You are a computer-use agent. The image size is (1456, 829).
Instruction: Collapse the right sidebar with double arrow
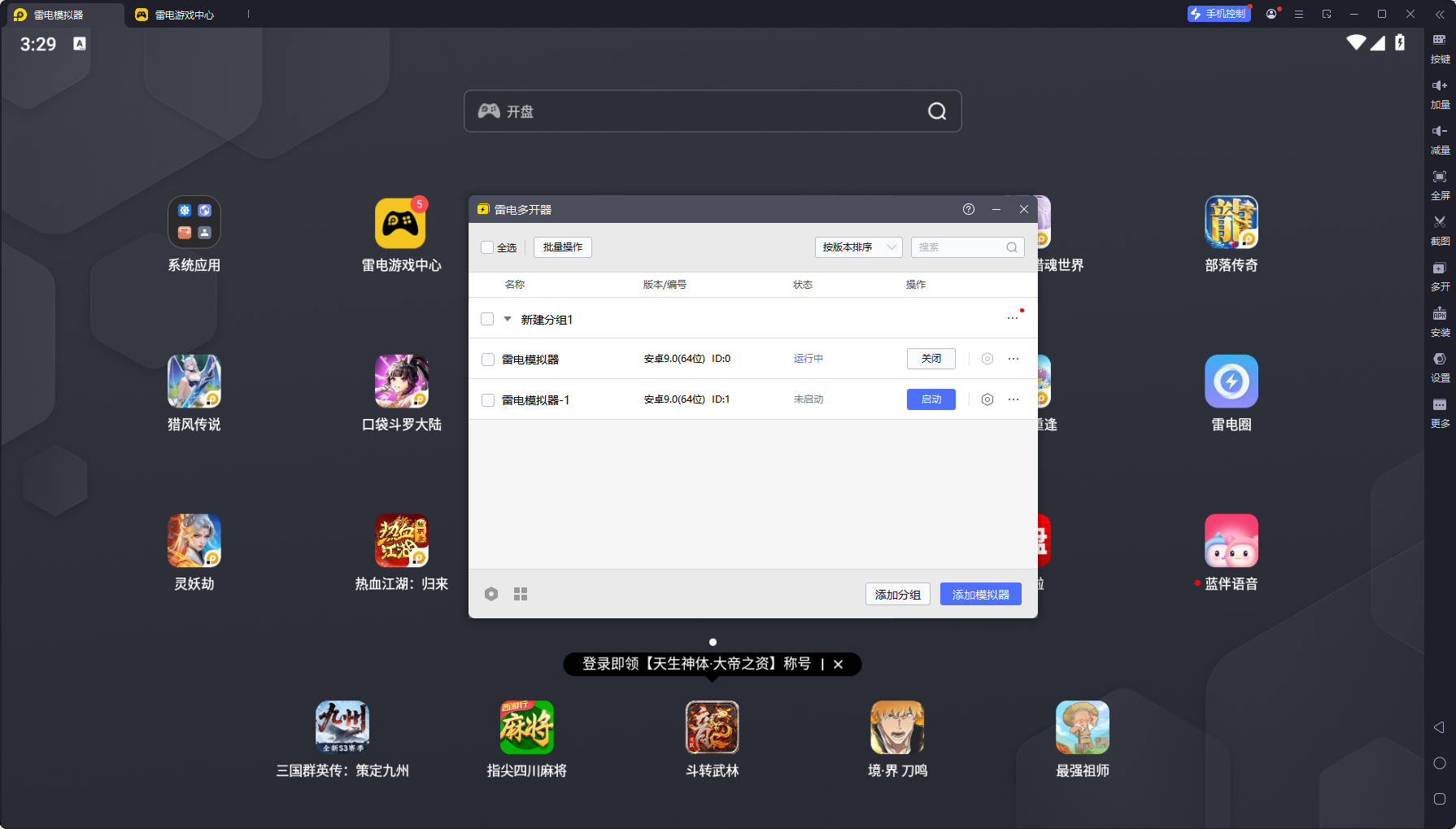pyautogui.click(x=1440, y=14)
